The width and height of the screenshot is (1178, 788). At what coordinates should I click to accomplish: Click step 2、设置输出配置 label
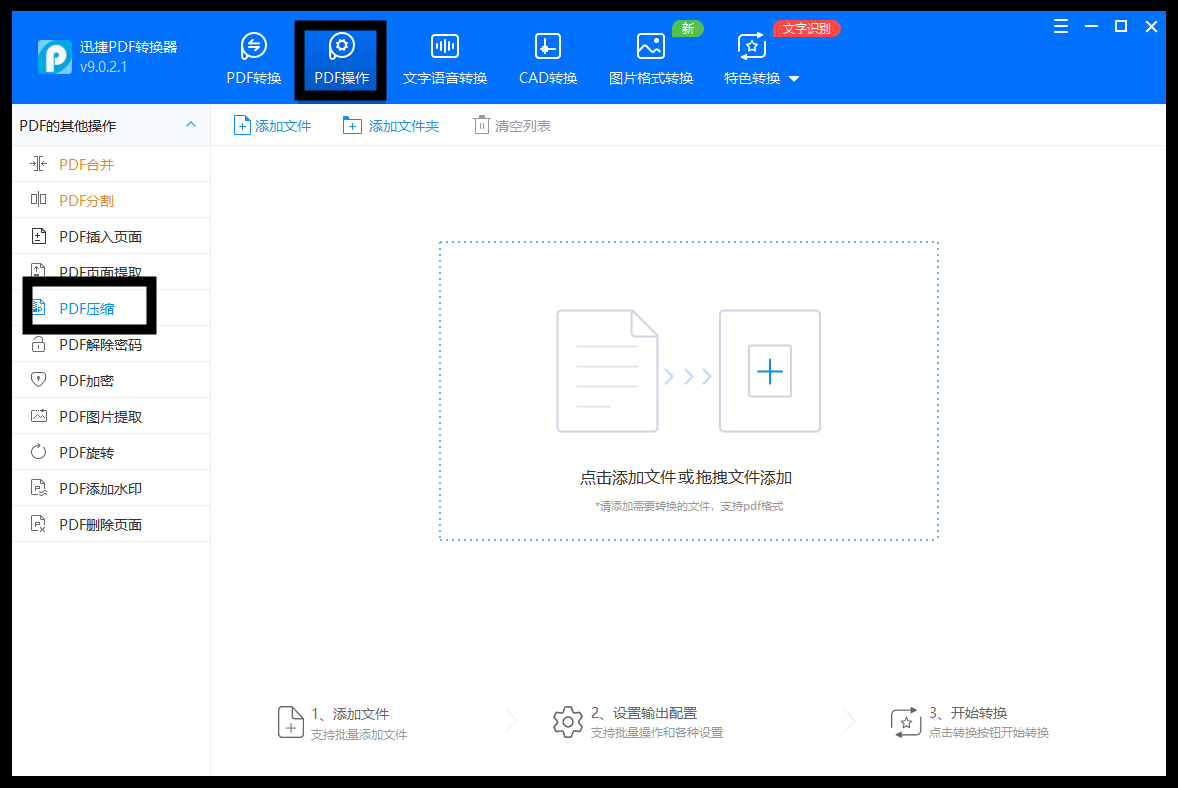point(644,713)
